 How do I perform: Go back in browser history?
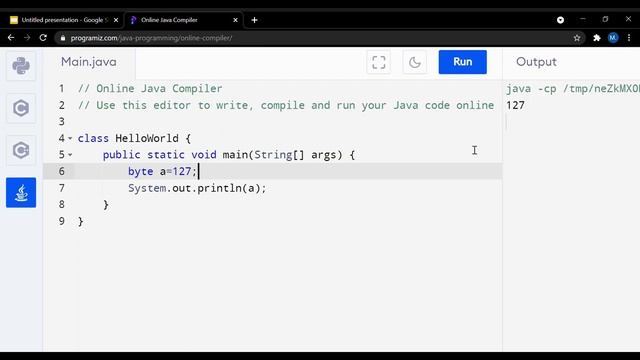11,38
